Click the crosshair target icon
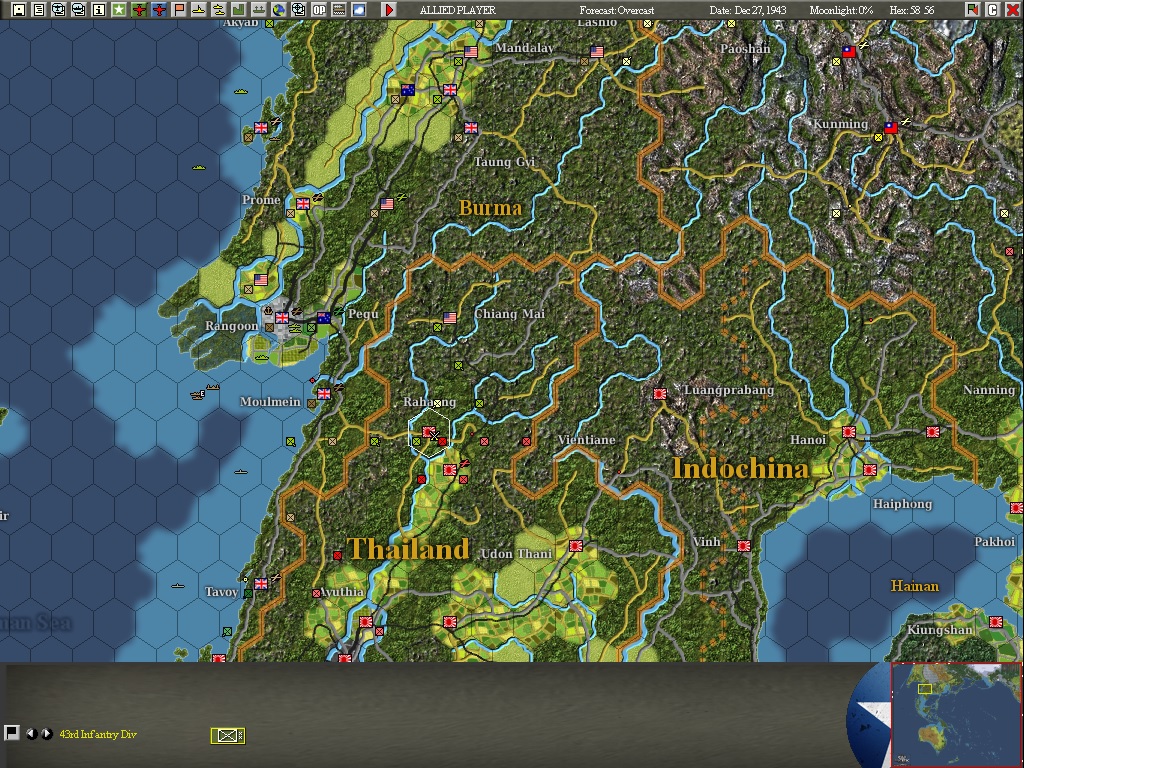The width and height of the screenshot is (1152, 768). pos(299,10)
